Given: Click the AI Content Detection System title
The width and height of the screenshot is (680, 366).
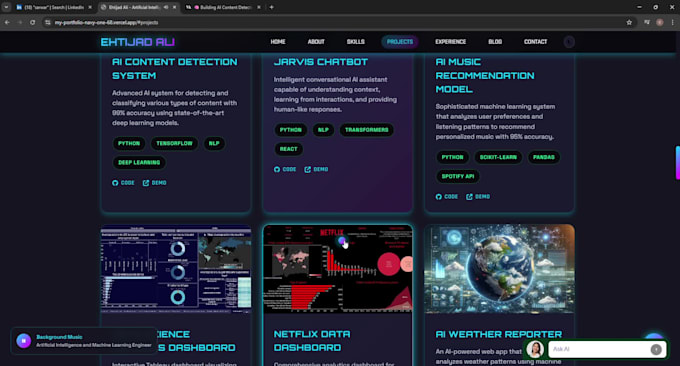Looking at the screenshot, I should click(174, 69).
